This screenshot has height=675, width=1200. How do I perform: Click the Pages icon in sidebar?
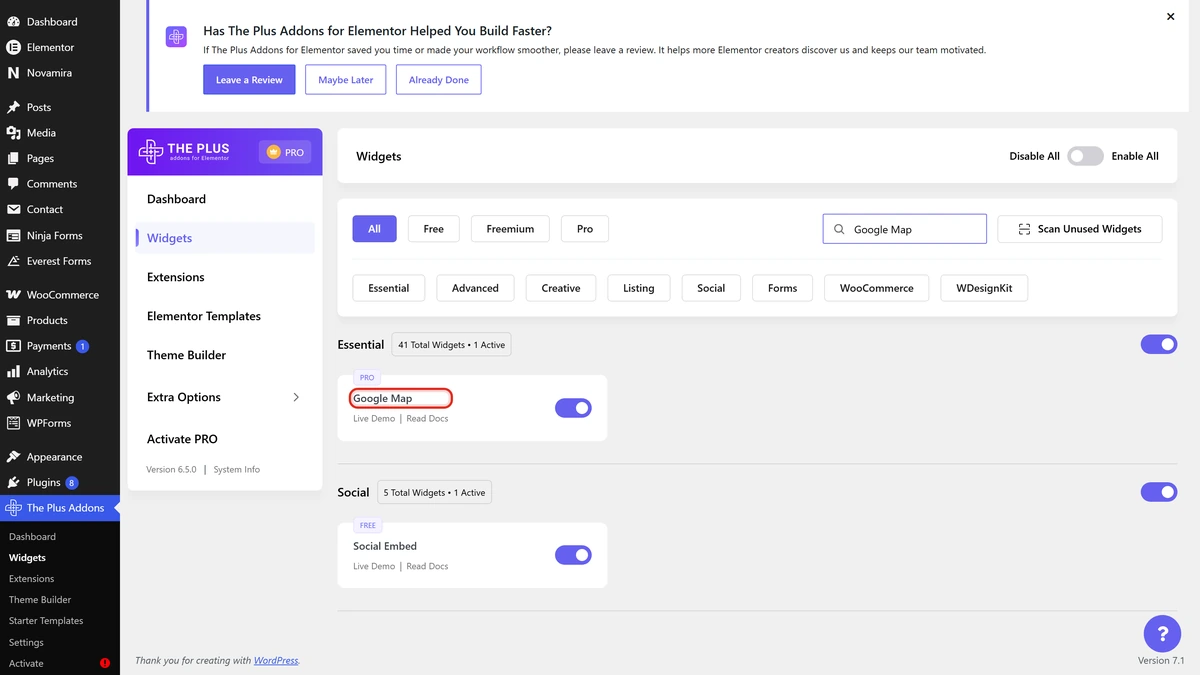13,158
